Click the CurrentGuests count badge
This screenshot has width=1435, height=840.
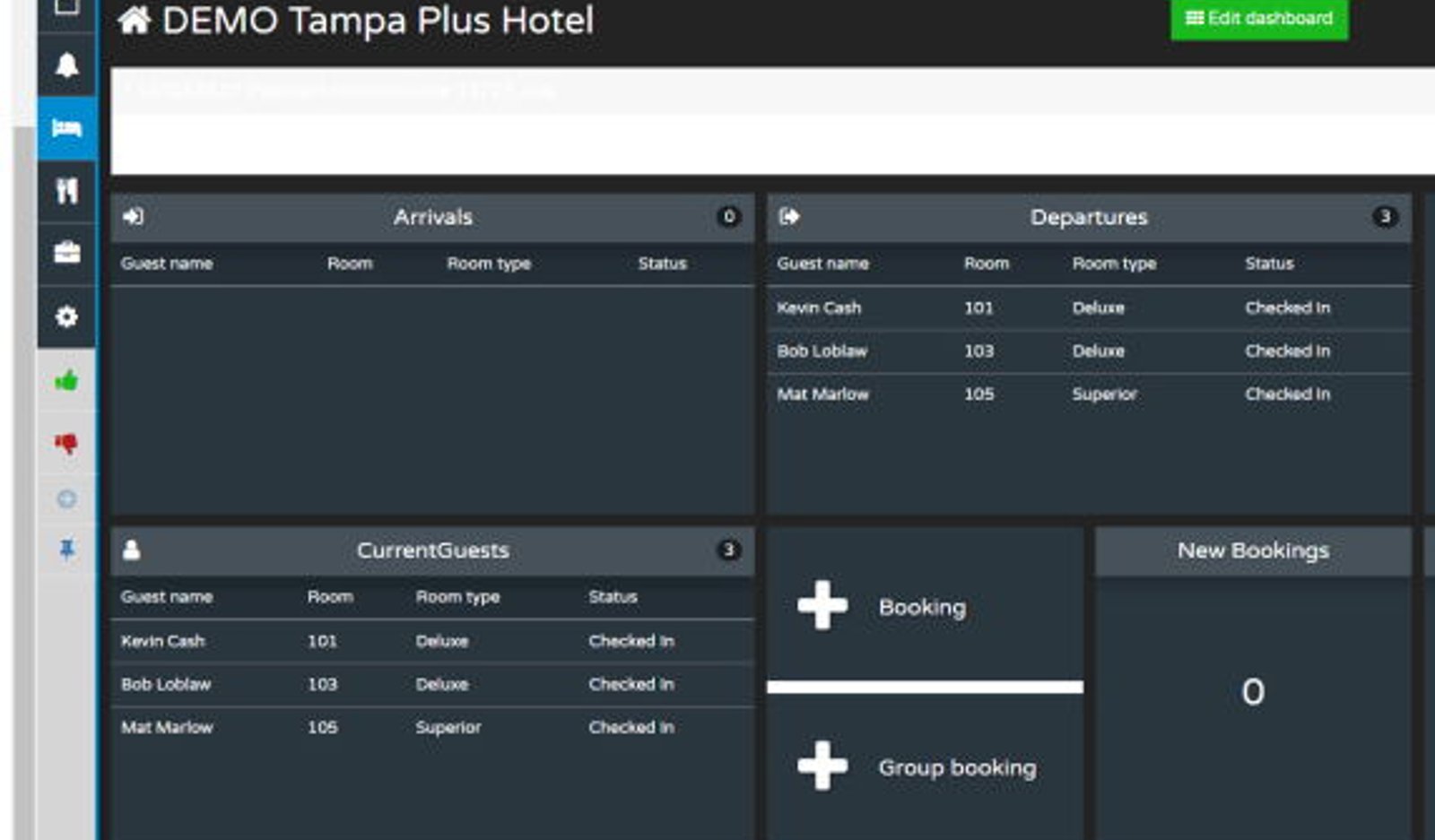[728, 550]
